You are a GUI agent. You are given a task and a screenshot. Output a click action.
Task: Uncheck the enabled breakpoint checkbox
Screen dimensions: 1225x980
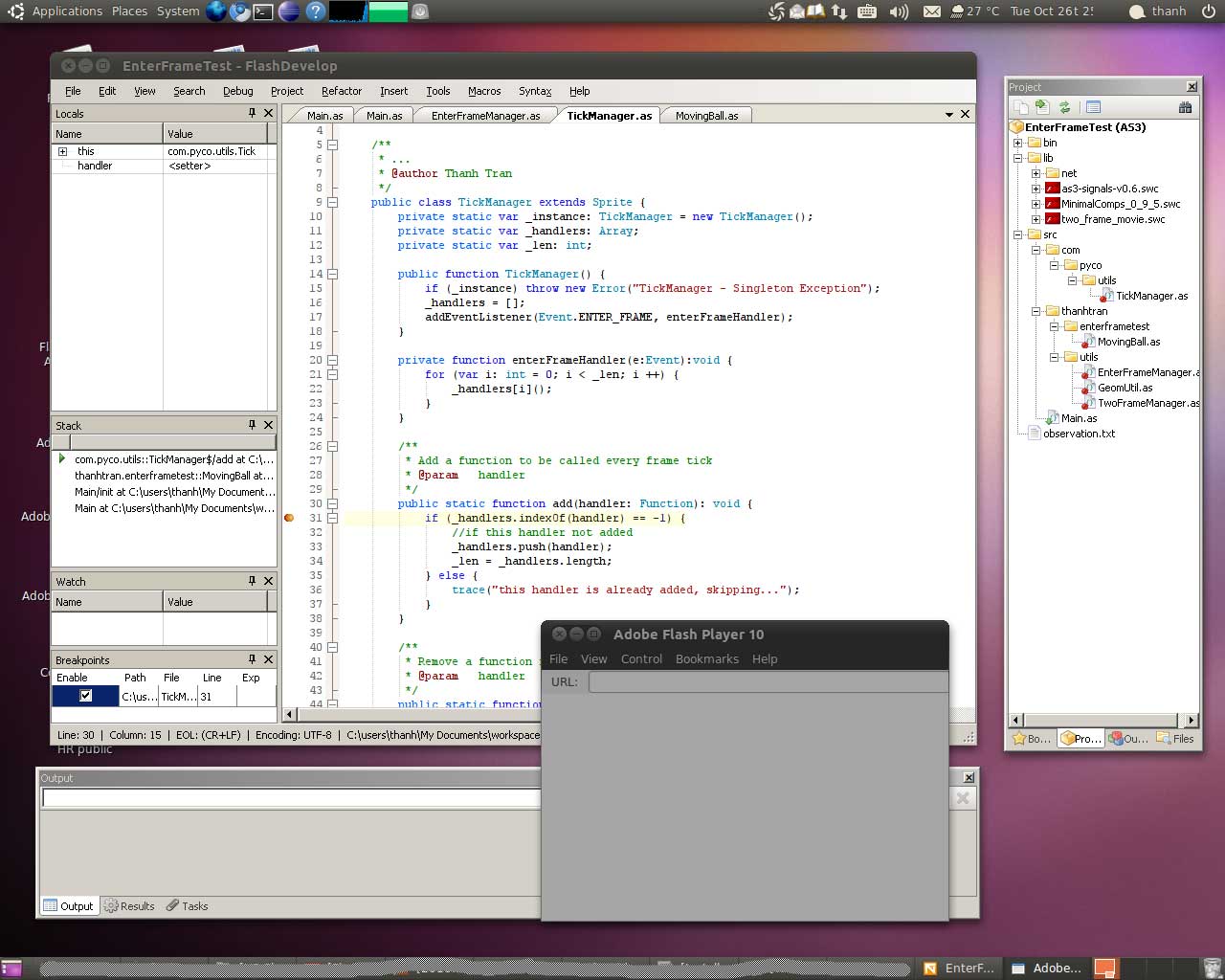pos(85,696)
